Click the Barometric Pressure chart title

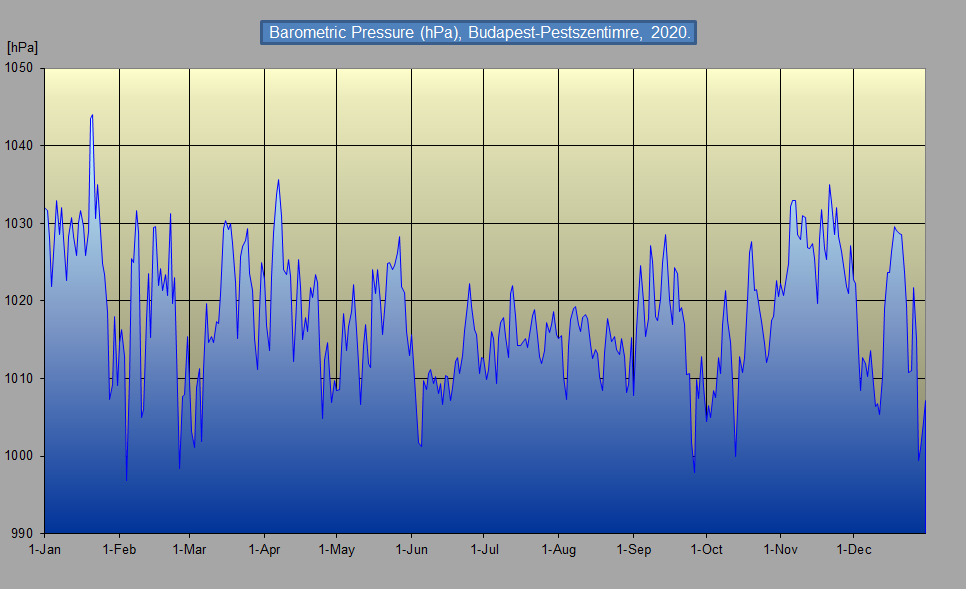coord(478,33)
